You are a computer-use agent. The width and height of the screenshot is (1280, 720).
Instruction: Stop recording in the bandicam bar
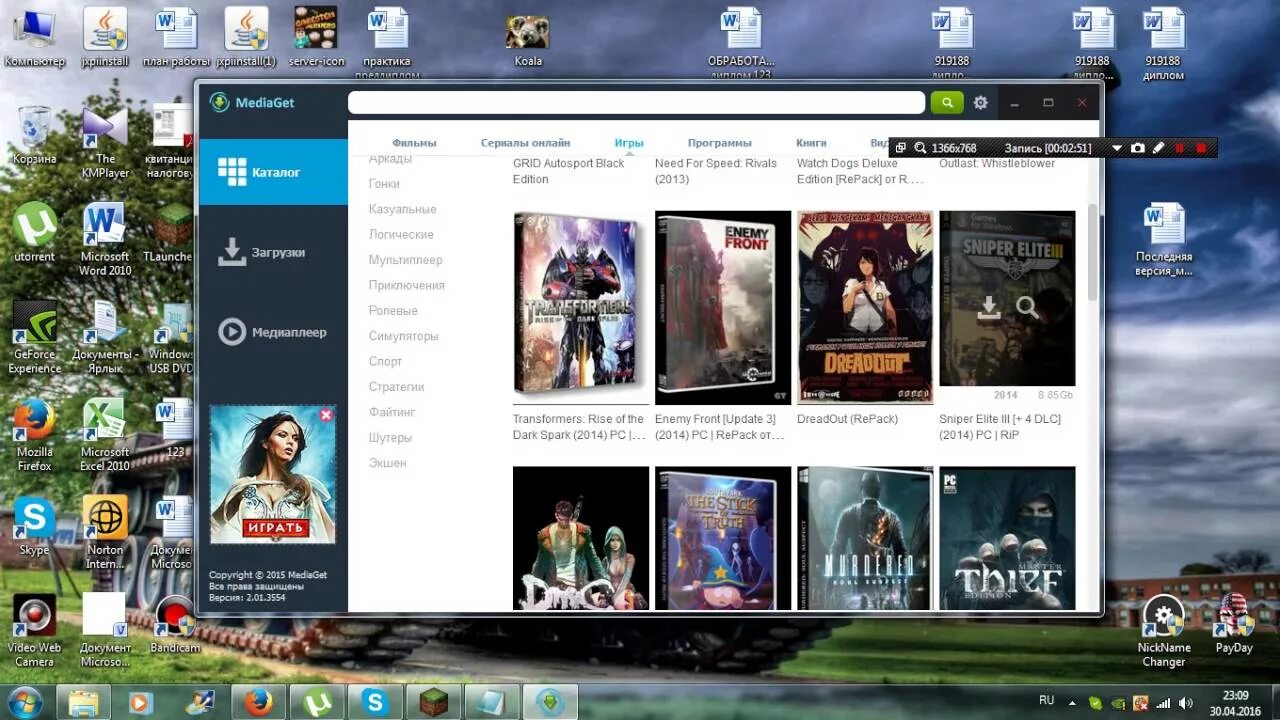tap(1201, 148)
